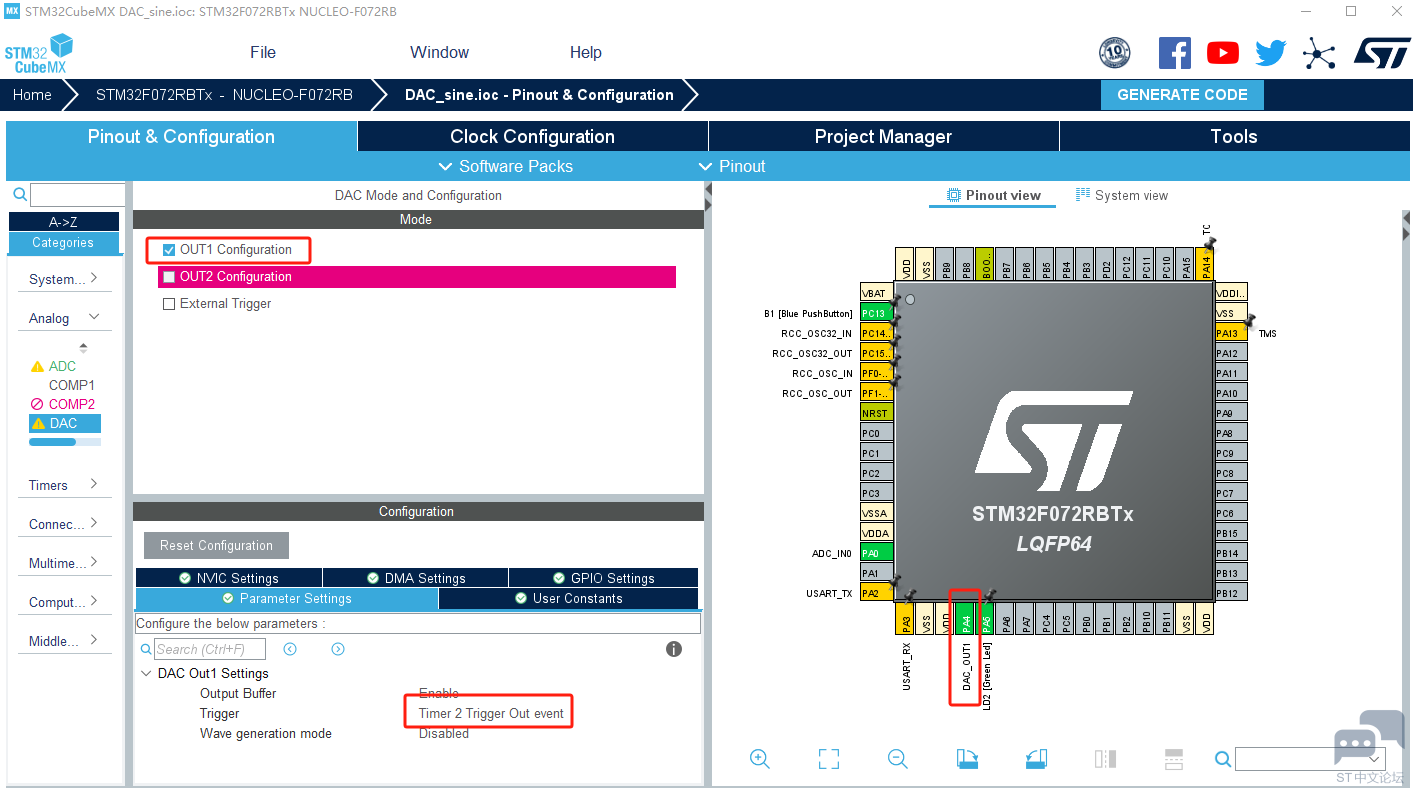Zoom in on the pinout view
Image resolution: width=1413 pixels, height=793 pixels.
pyautogui.click(x=760, y=759)
